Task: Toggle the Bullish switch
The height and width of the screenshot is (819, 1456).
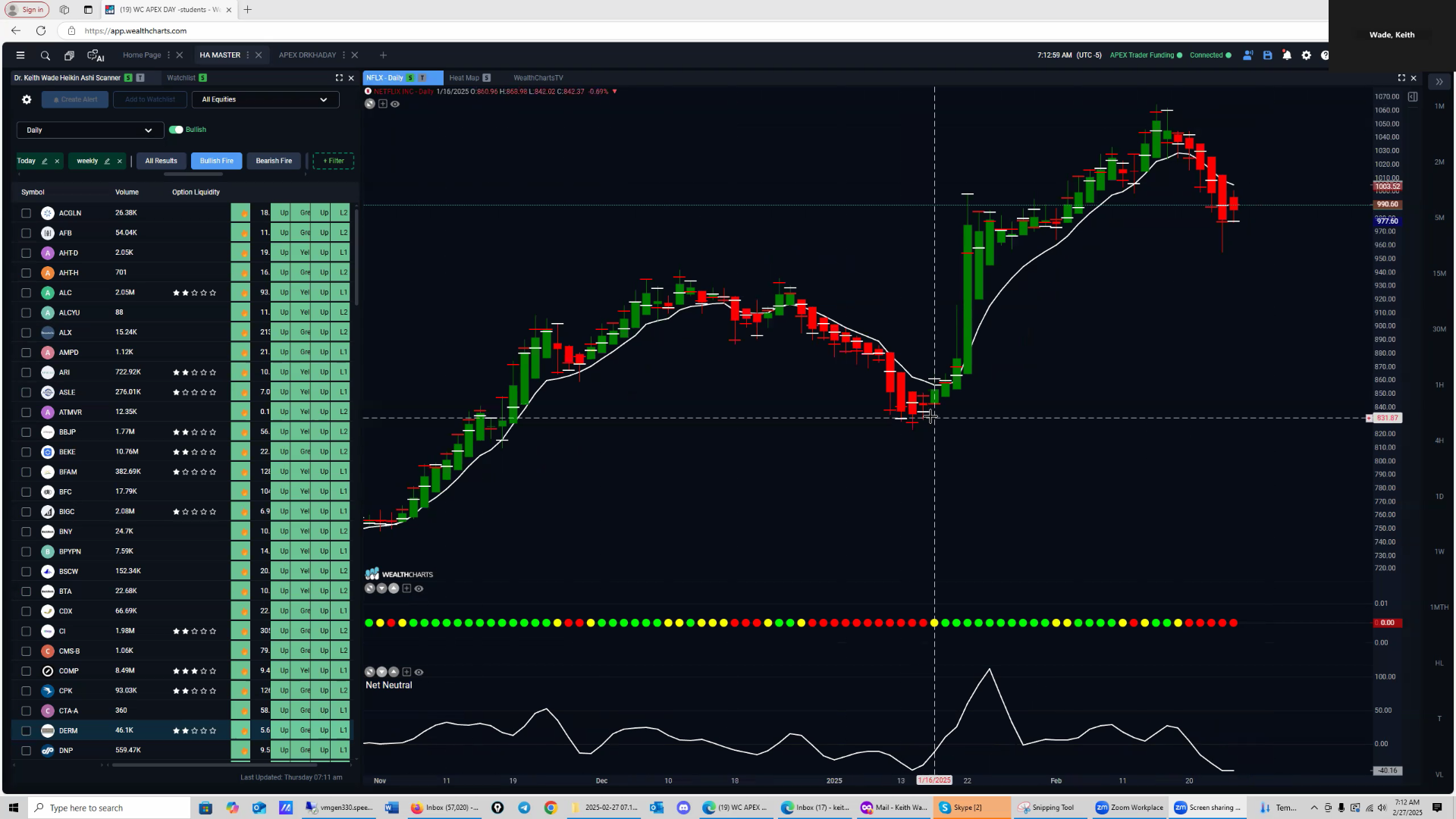Action: [176, 130]
